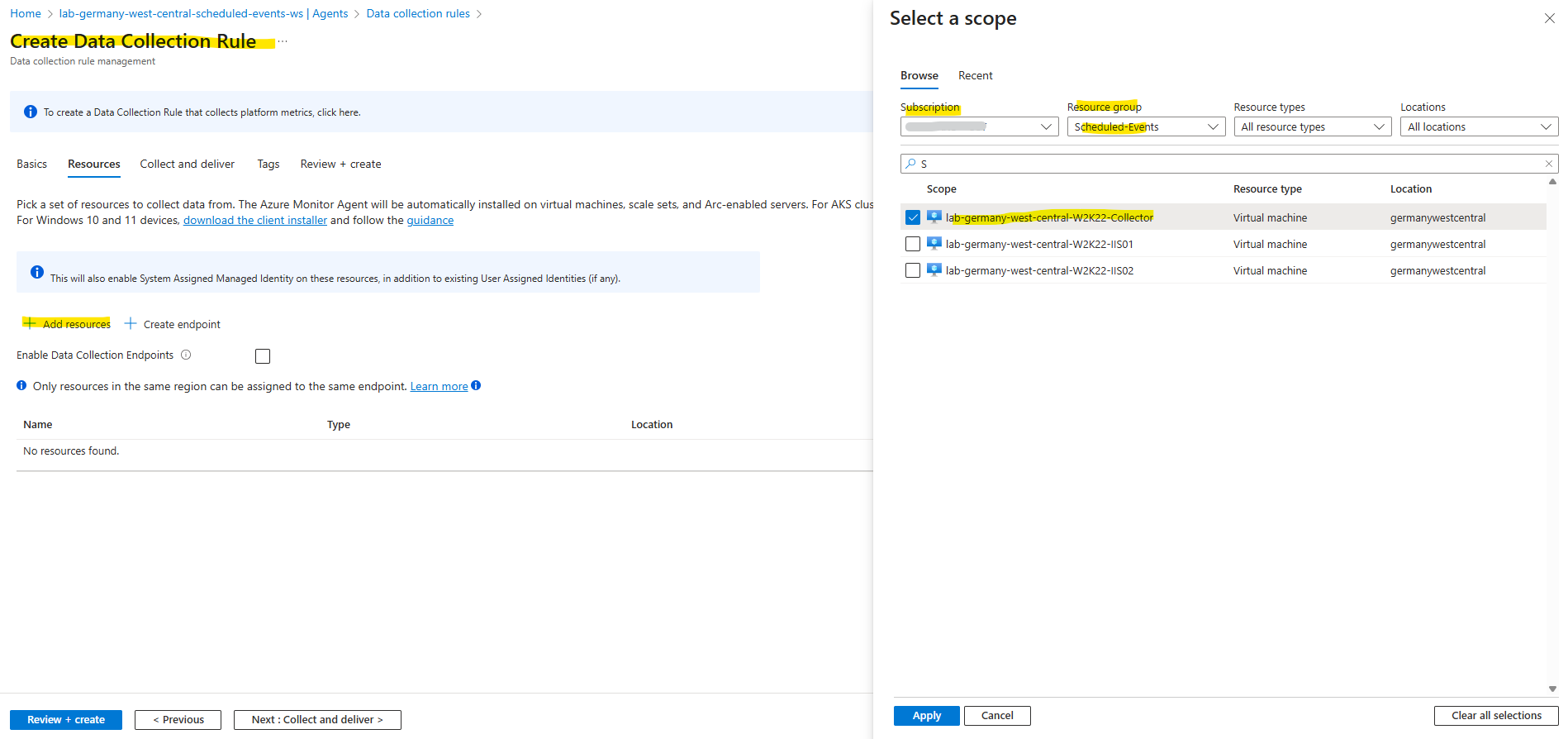Close the Select a scope panel
This screenshot has width=1568, height=739.
click(x=1550, y=18)
